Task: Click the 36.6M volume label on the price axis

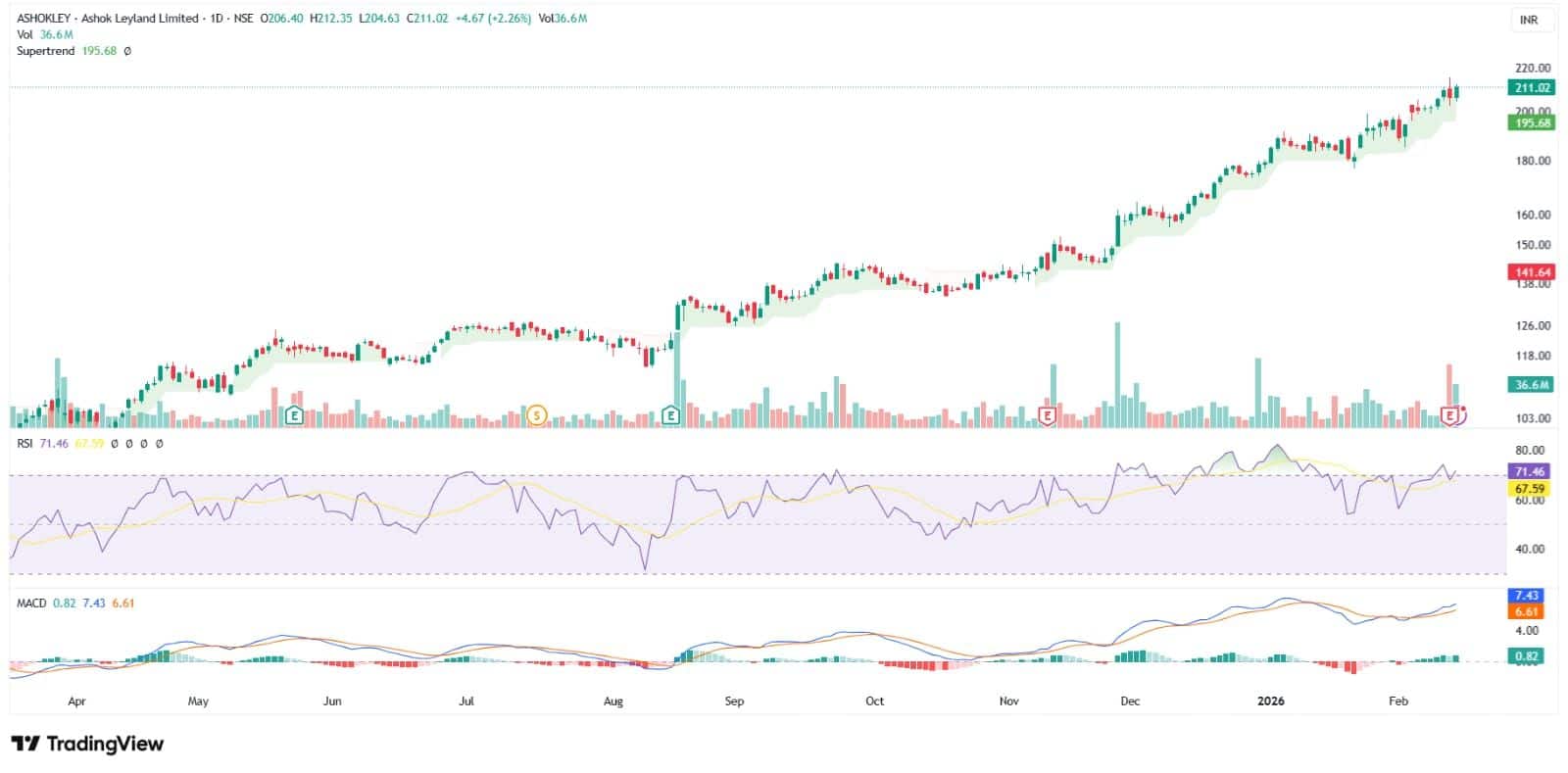Action: tap(1533, 385)
